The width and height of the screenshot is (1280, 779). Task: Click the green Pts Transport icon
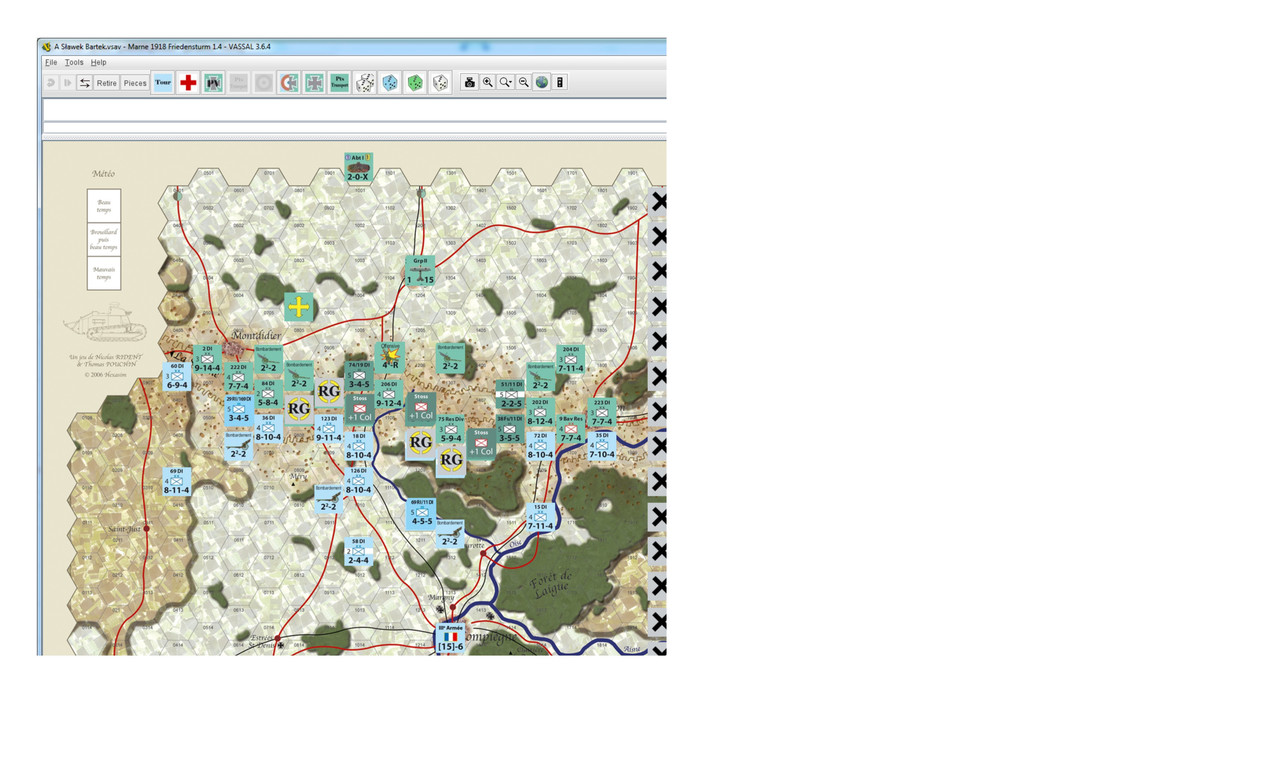tap(339, 83)
